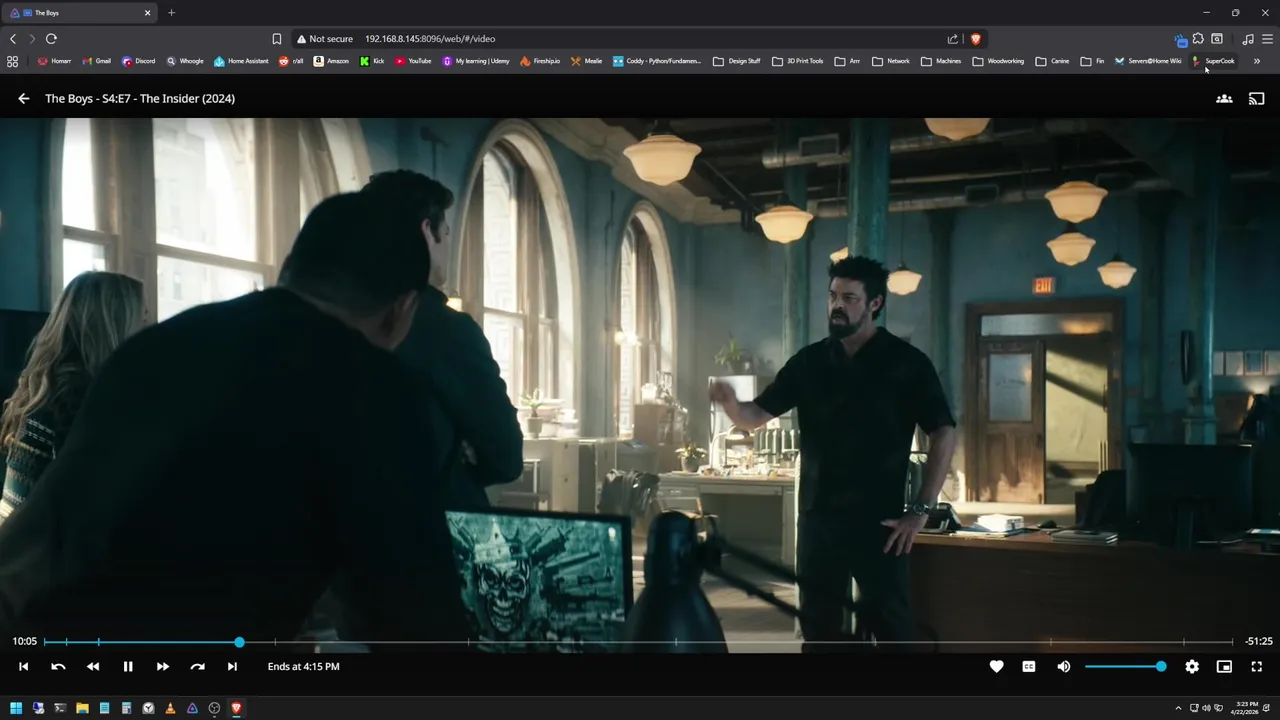Click the 'Ends at 4:15 PM' text

click(x=303, y=666)
